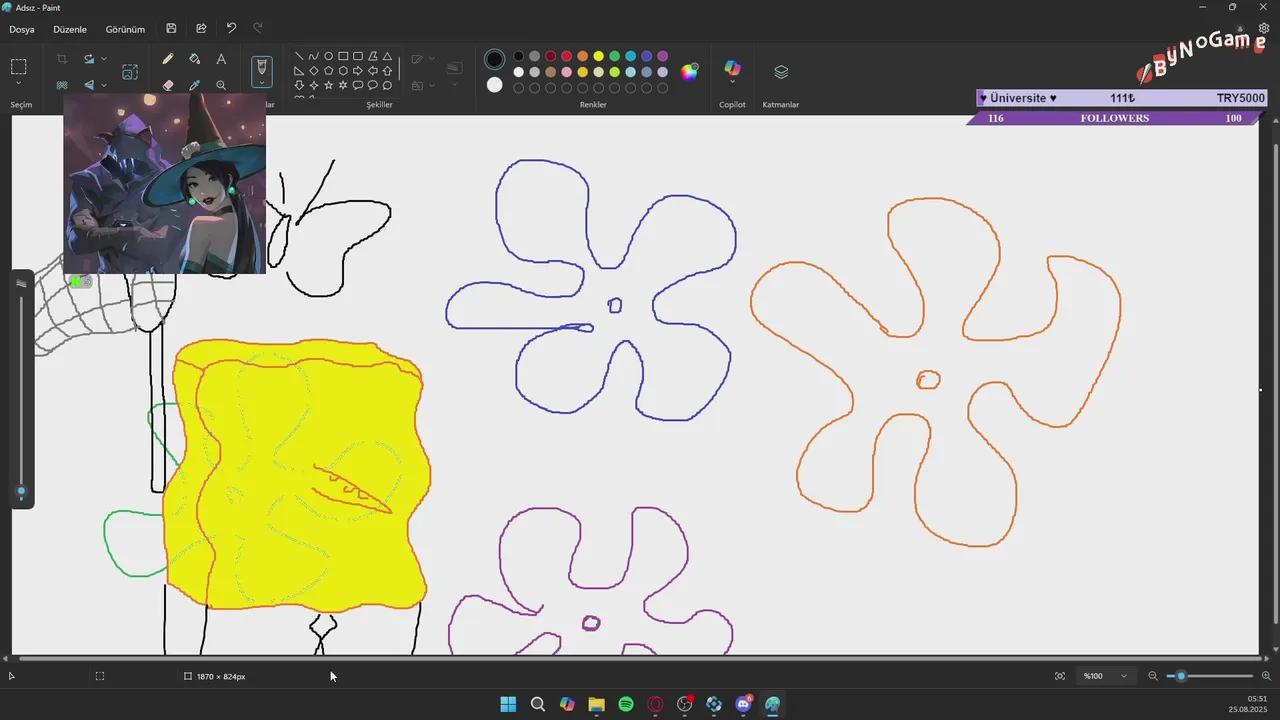Open Paint settings gear
The width and height of the screenshot is (1280, 720).
[1264, 29]
